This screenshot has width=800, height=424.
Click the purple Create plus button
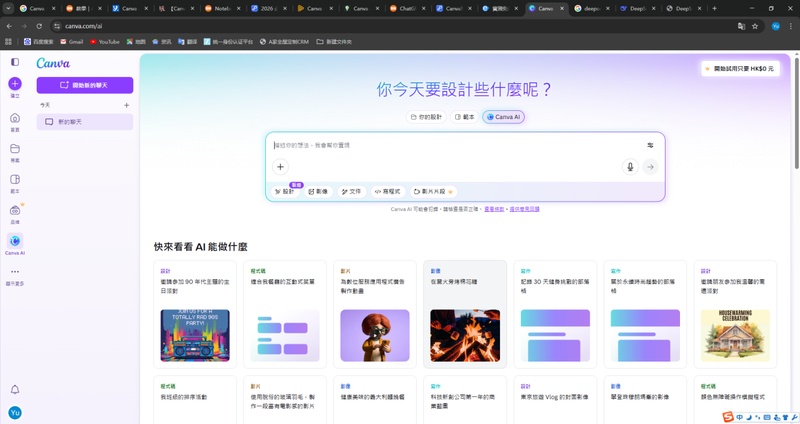tap(15, 83)
